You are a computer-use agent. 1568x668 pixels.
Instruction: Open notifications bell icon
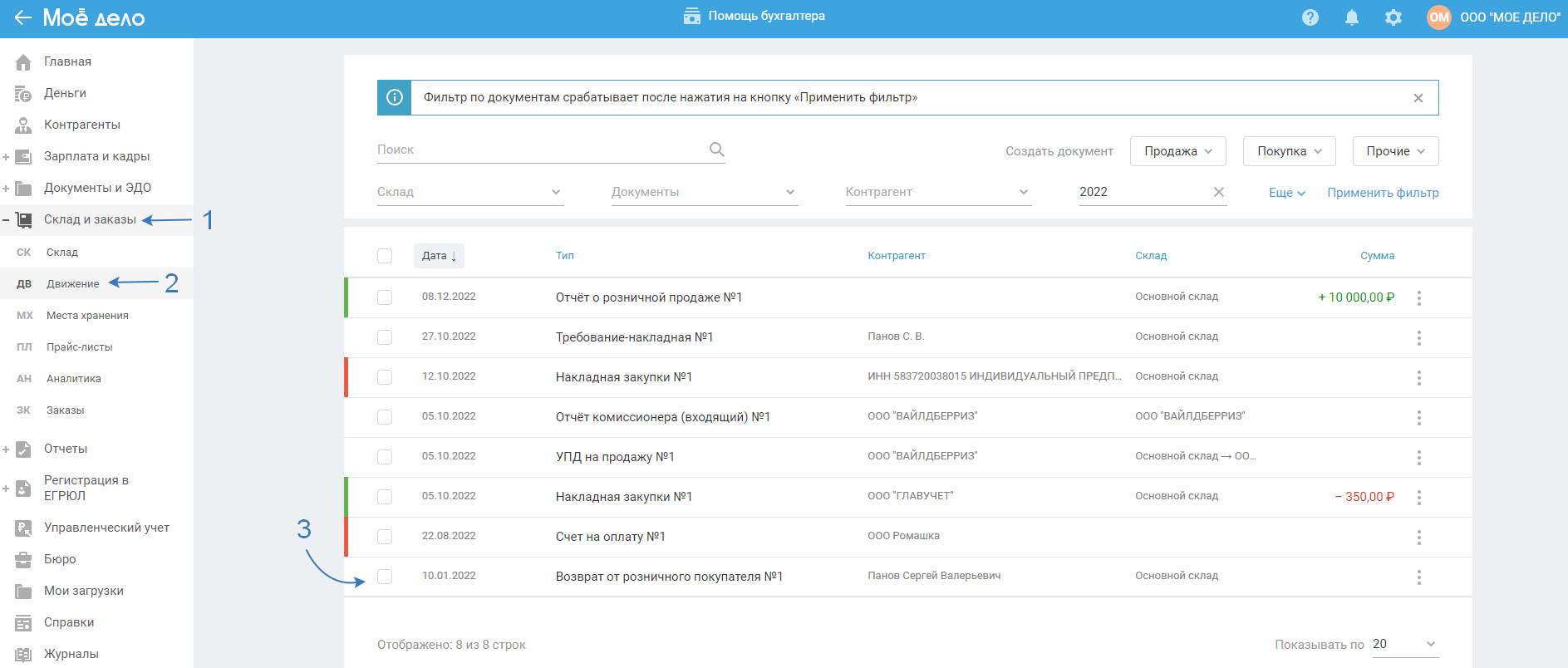[x=1352, y=17]
